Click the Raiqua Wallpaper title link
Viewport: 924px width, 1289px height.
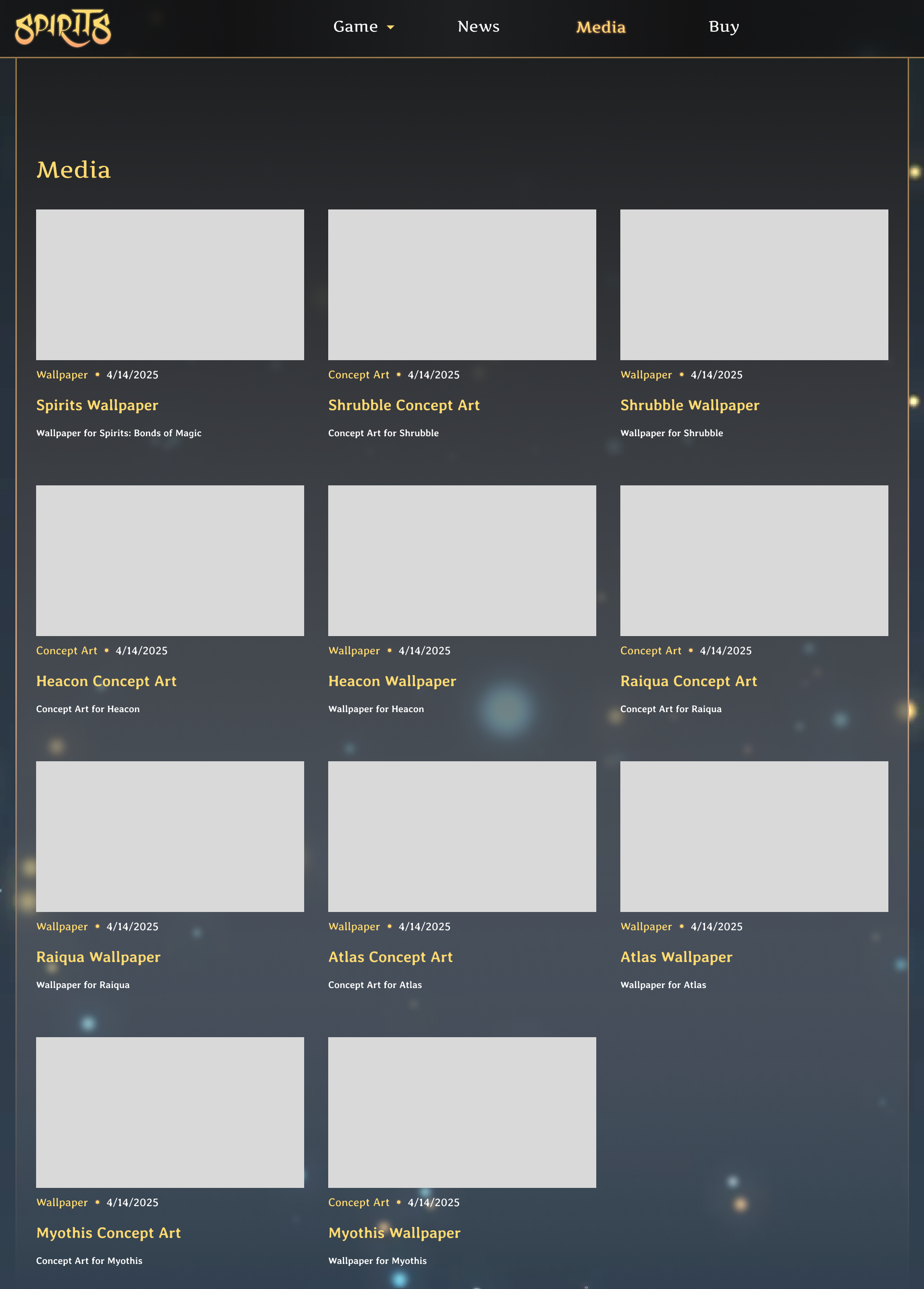coord(98,958)
